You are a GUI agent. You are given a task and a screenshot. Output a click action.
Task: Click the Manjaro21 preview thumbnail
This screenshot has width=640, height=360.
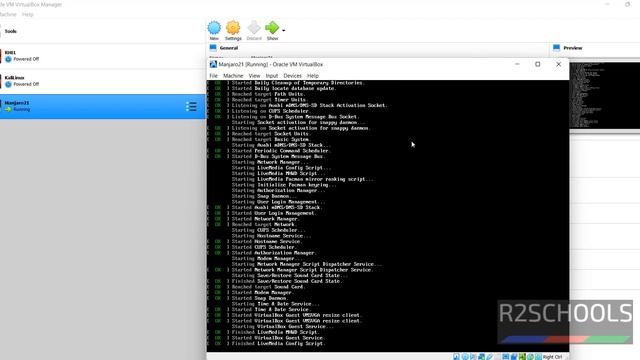[x=604, y=95]
